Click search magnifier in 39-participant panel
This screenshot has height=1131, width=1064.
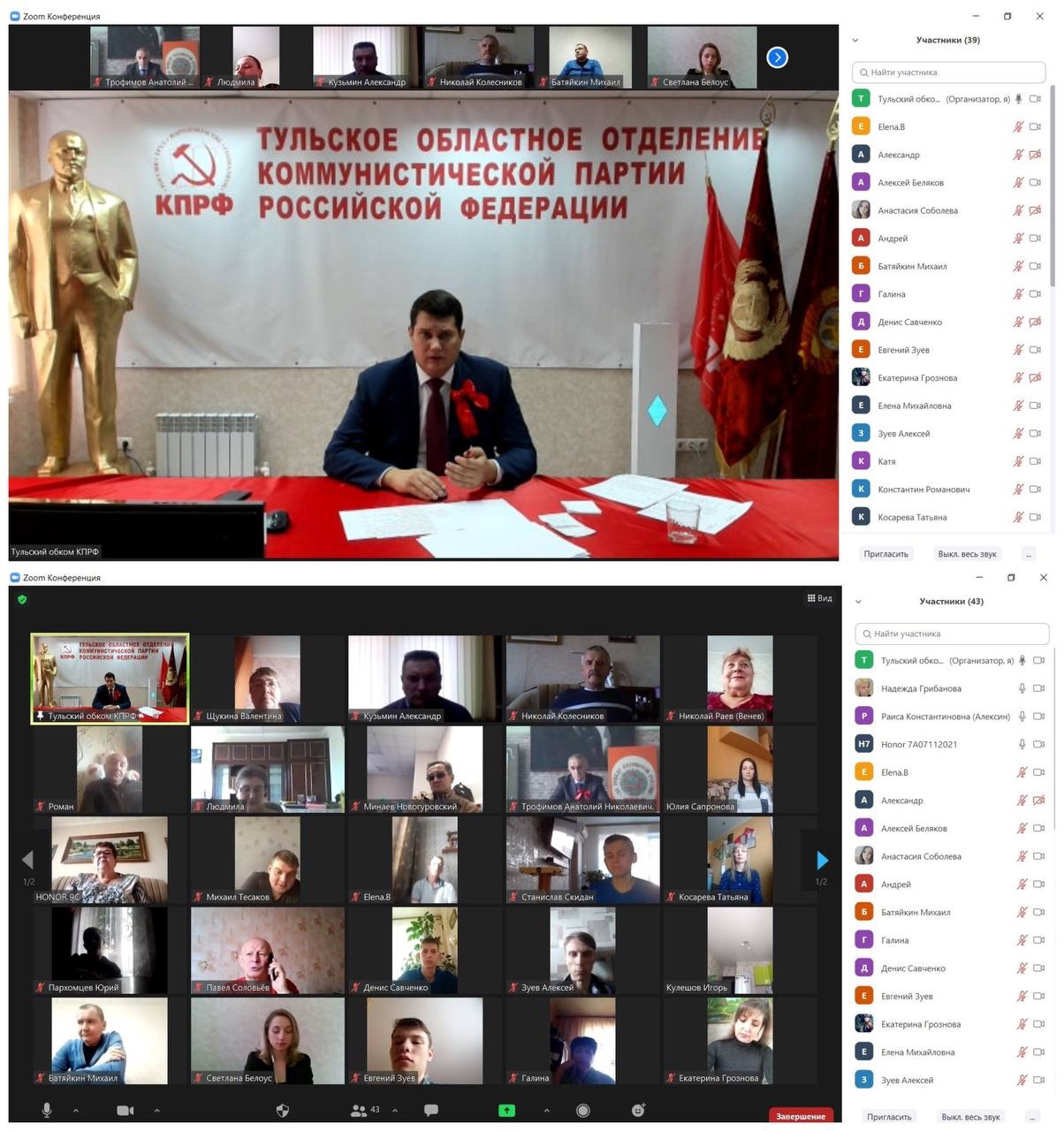click(x=863, y=72)
